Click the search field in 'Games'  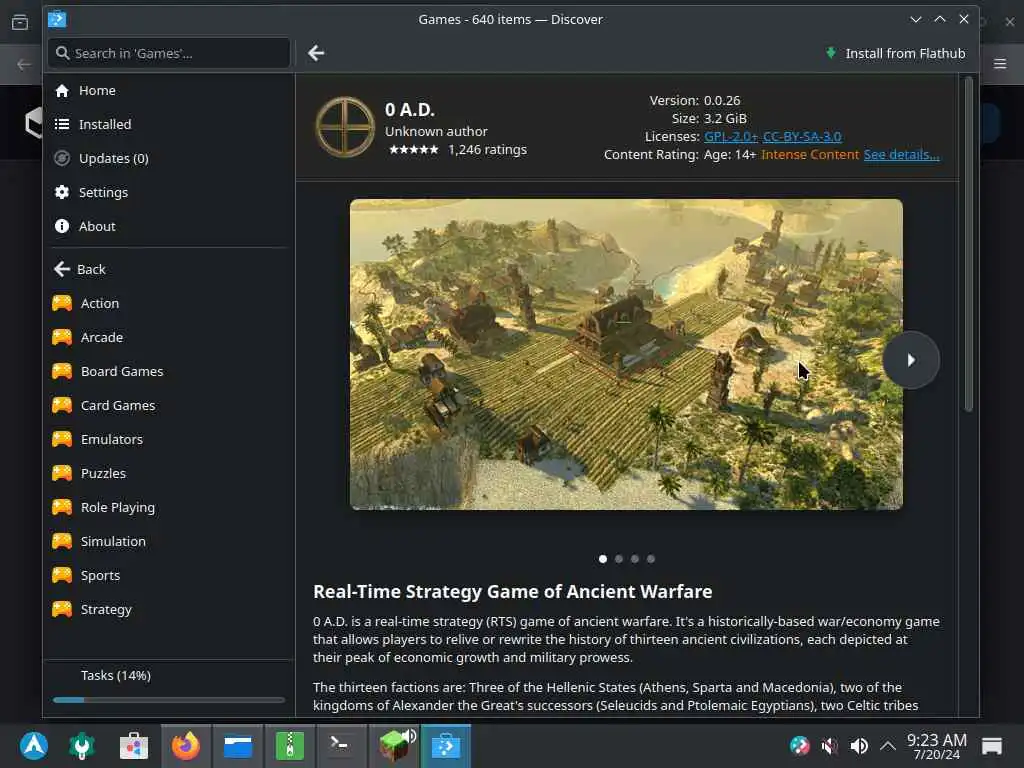[x=168, y=53]
